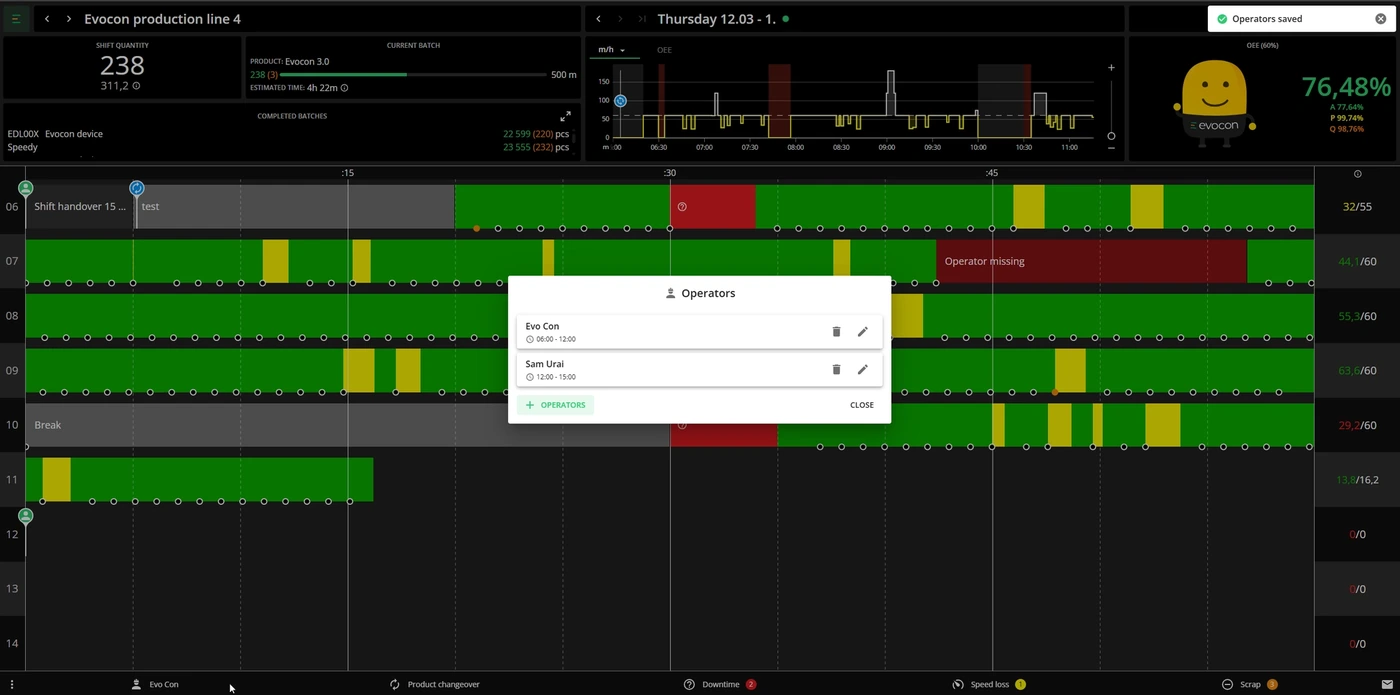Image resolution: width=1400 pixels, height=695 pixels.
Task: Open the hamburger menu icon
Action: tap(16, 19)
